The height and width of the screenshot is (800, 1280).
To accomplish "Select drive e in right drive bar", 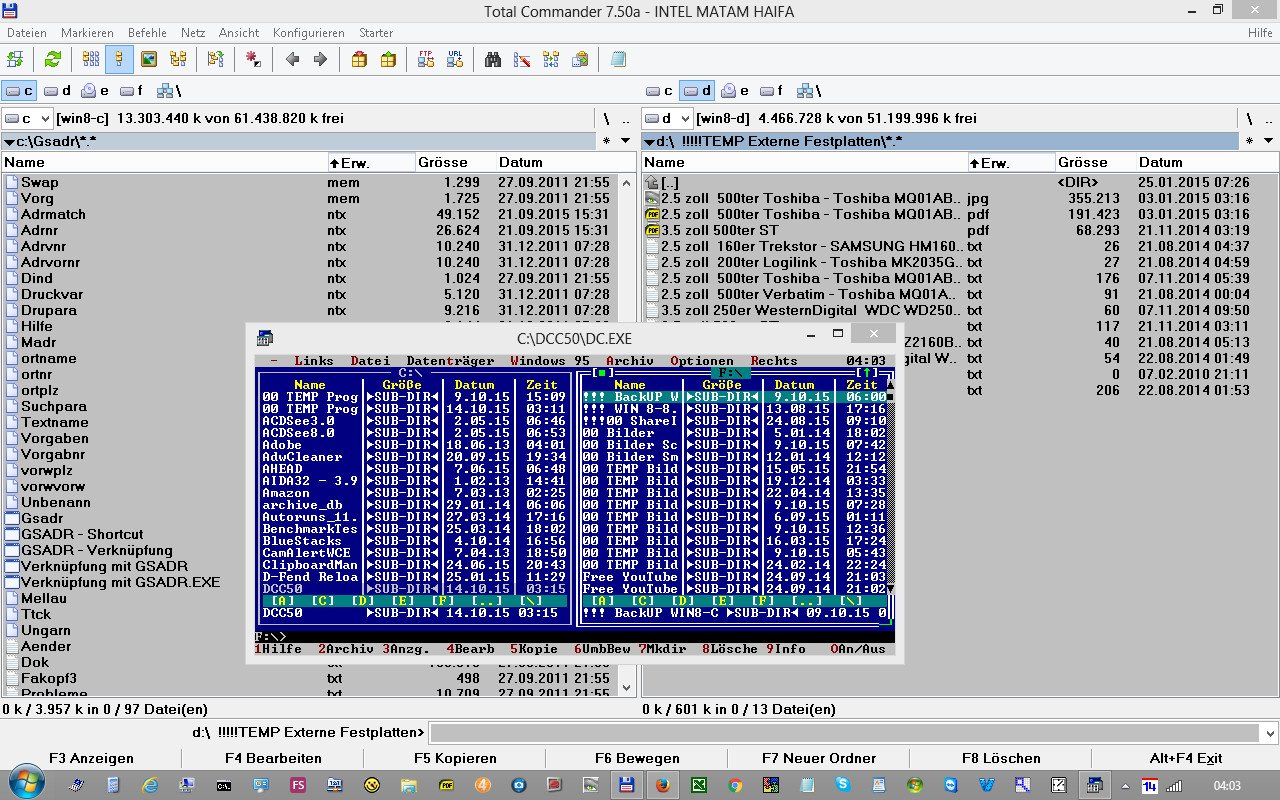I will [x=736, y=91].
